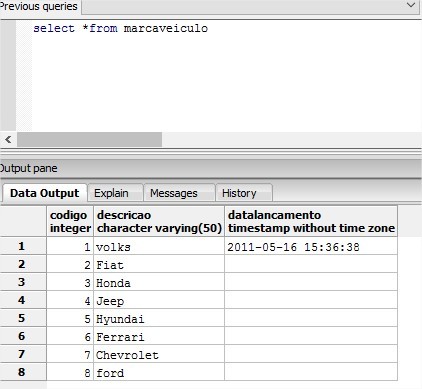Click the empty datalancamento cell in Fiat row
The width and height of the screenshot is (422, 389).
point(311,265)
